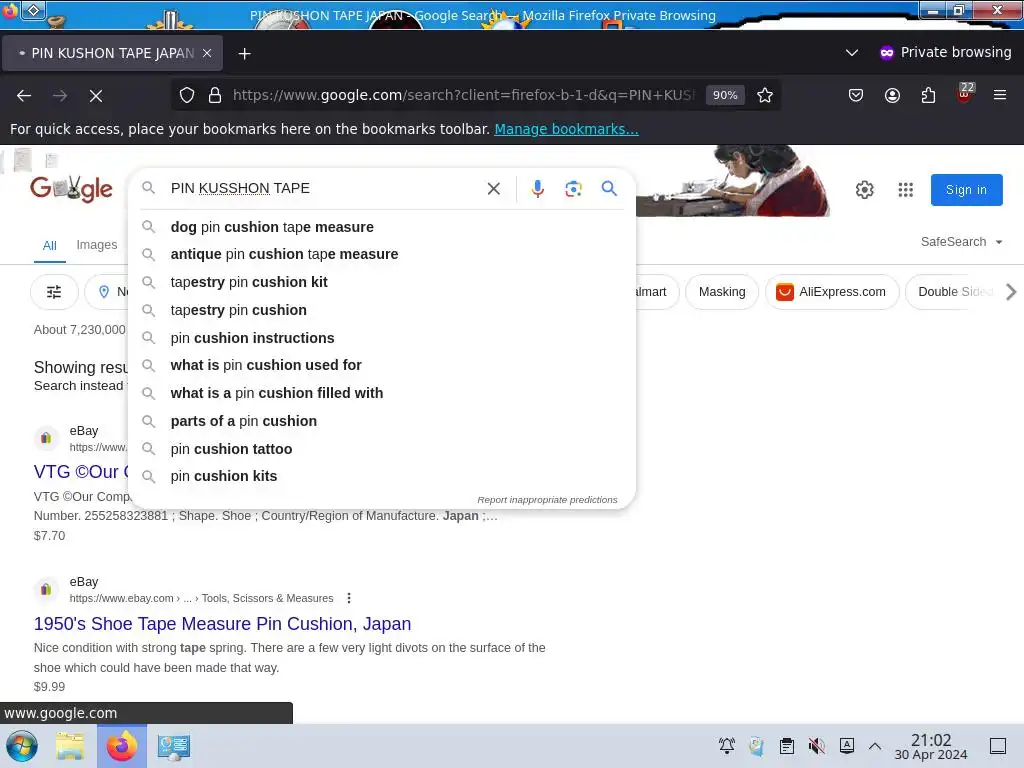Viewport: 1024px width, 768px height.
Task: Pick suggestion what is a pin cushion filled with
Action: click(382, 393)
